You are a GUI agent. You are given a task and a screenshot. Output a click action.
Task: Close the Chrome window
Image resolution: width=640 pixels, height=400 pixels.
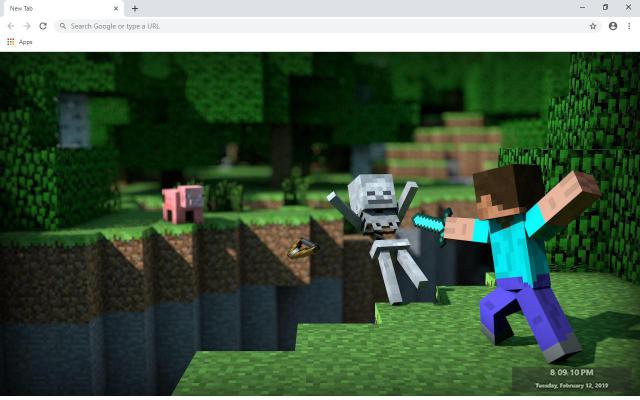point(628,7)
